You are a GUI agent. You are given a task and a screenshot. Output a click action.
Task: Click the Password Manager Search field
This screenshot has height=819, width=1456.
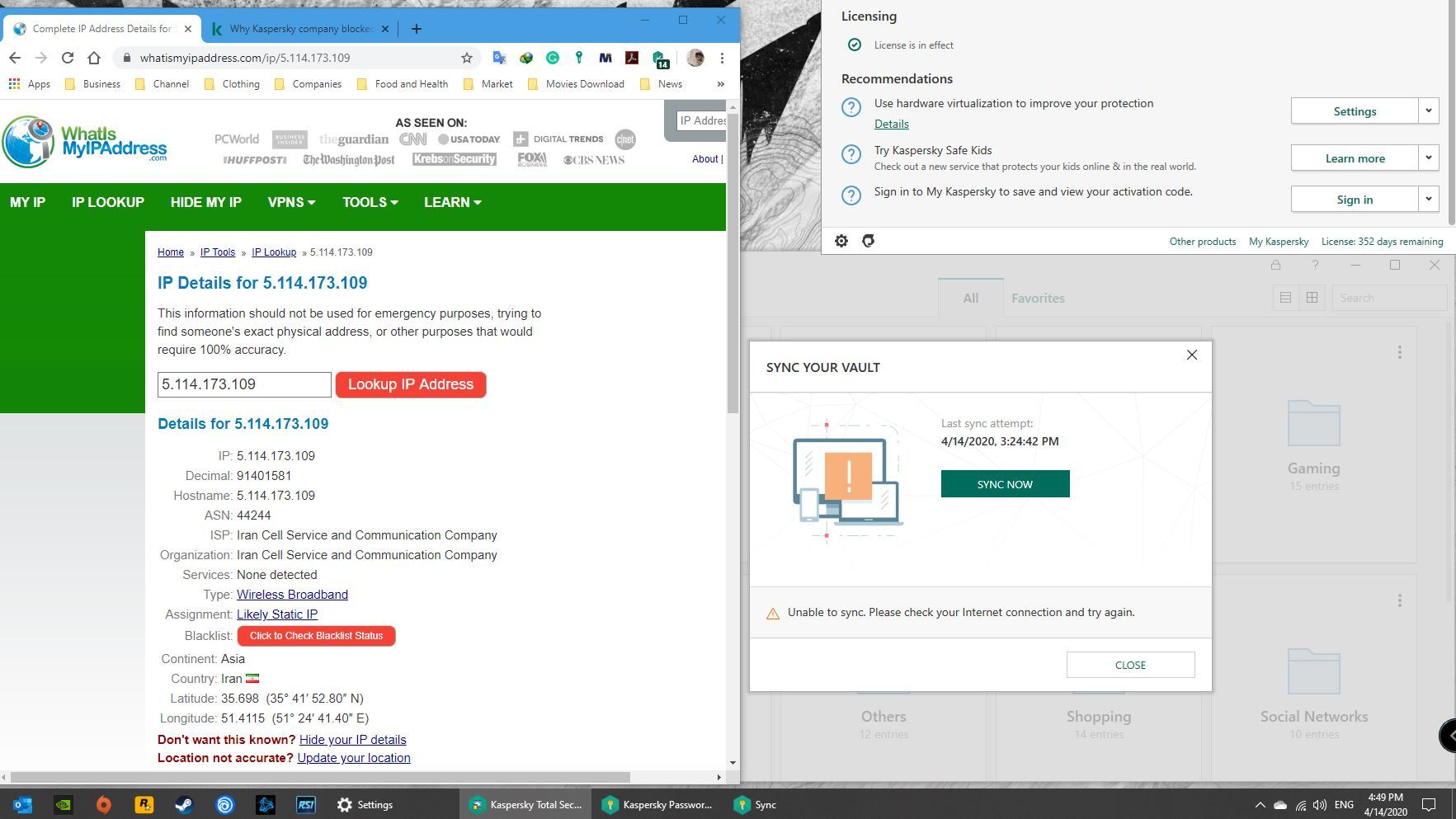coord(1390,298)
